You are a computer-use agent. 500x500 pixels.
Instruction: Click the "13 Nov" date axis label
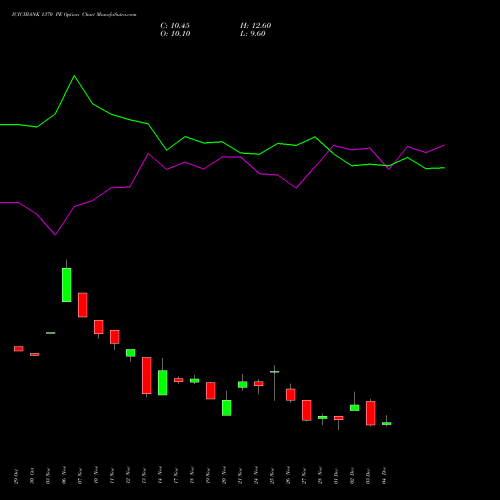pos(144,476)
